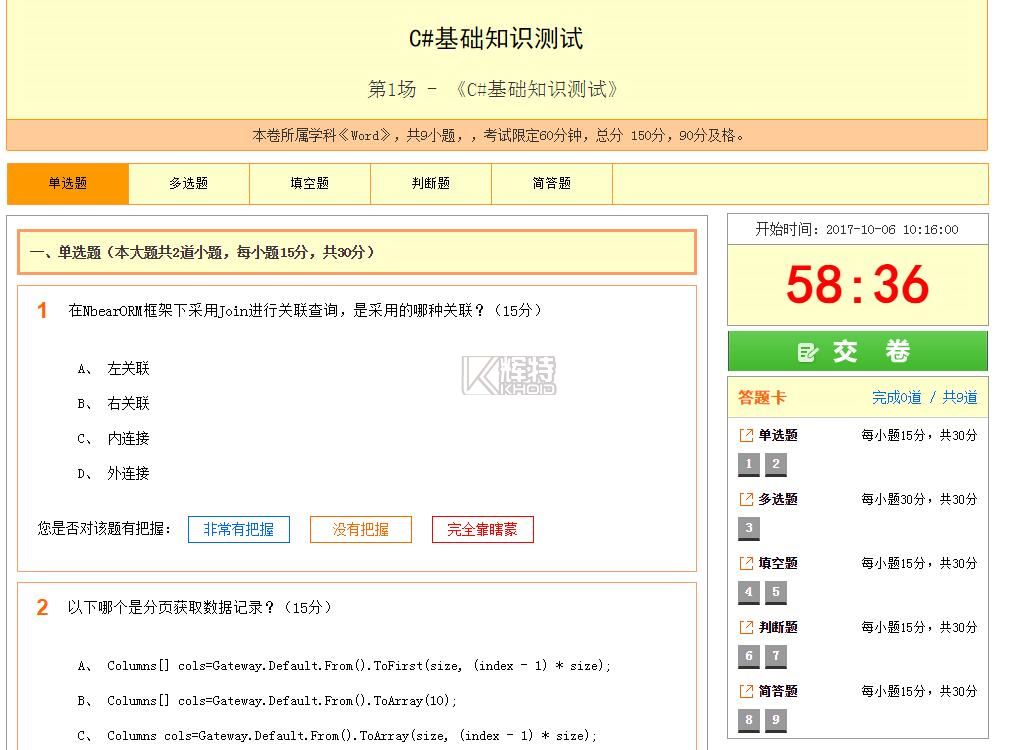Viewport: 1025px width, 750px height.
Task: Click the 多选题 section link icon
Action: coord(745,499)
